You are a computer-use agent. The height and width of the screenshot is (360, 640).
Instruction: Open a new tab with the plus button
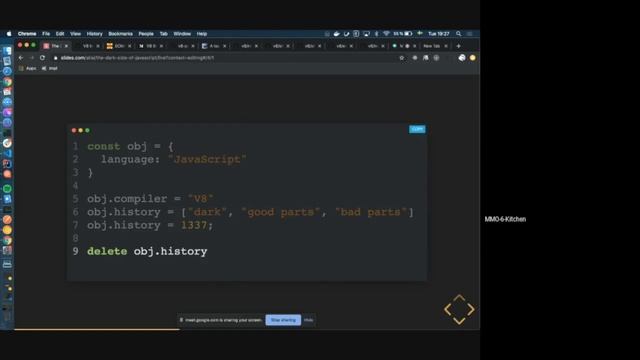tap(458, 46)
